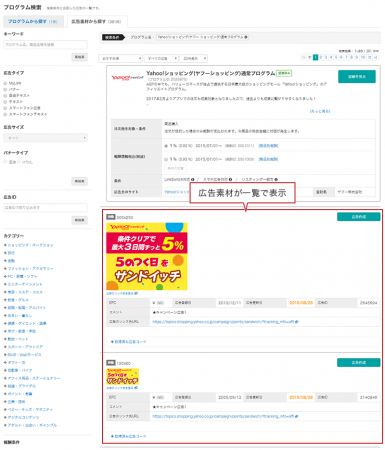385x450 pixels.
Task: Expand the ベビー・キッズ・マタニティ category
Action: [28, 409]
